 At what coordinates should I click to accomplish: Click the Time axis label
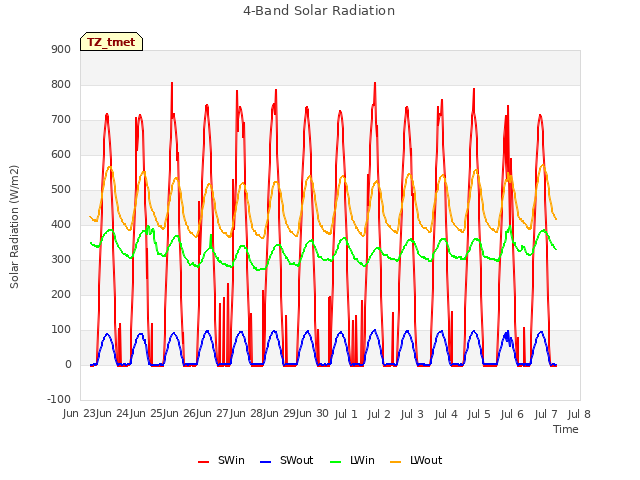[x=566, y=429]
